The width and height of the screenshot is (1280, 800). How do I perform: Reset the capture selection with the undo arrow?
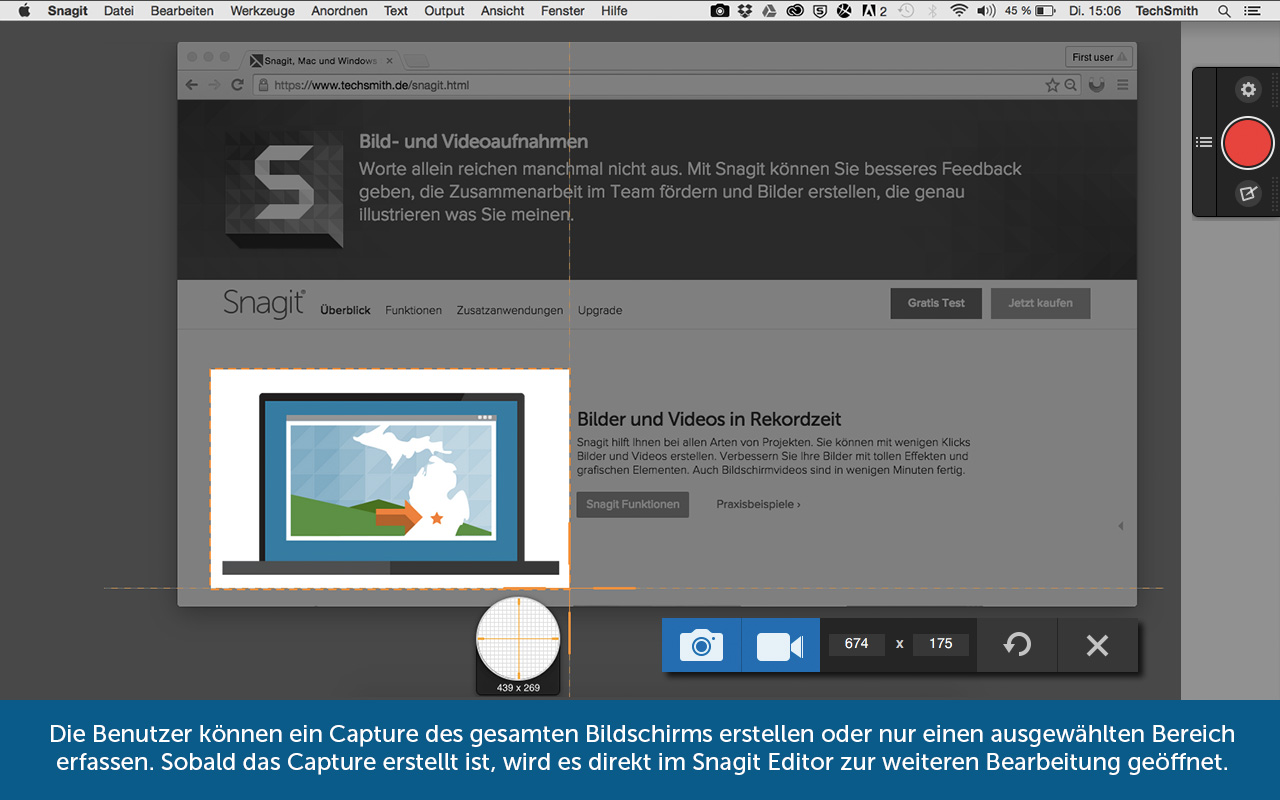coord(1017,645)
